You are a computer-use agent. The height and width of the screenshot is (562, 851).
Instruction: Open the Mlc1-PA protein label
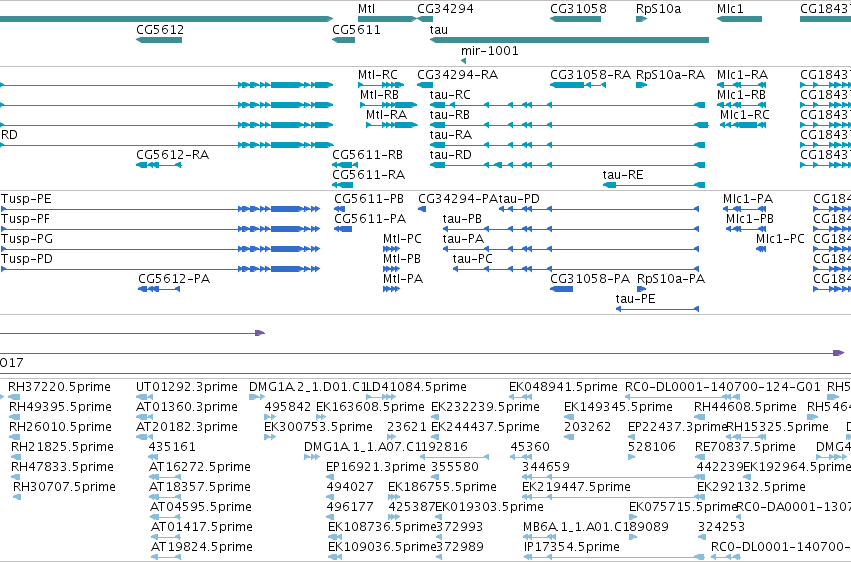point(748,199)
